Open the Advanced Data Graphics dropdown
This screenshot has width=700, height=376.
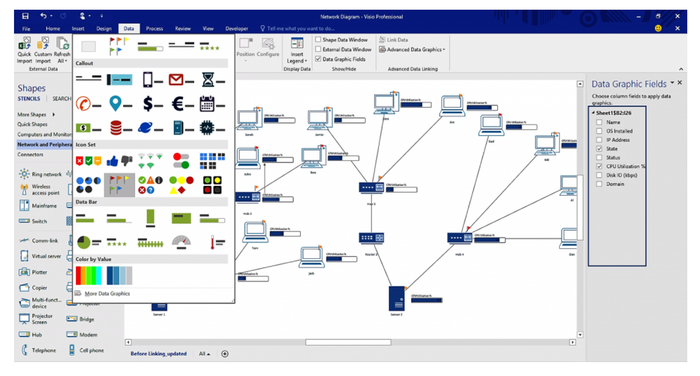[x=412, y=50]
